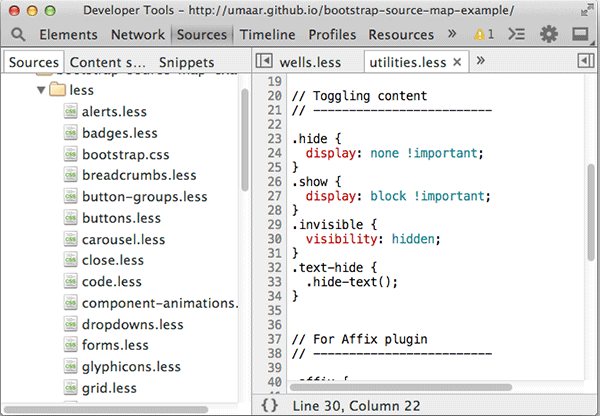
Task: Open carousel.less file
Action: pyautogui.click(x=123, y=239)
